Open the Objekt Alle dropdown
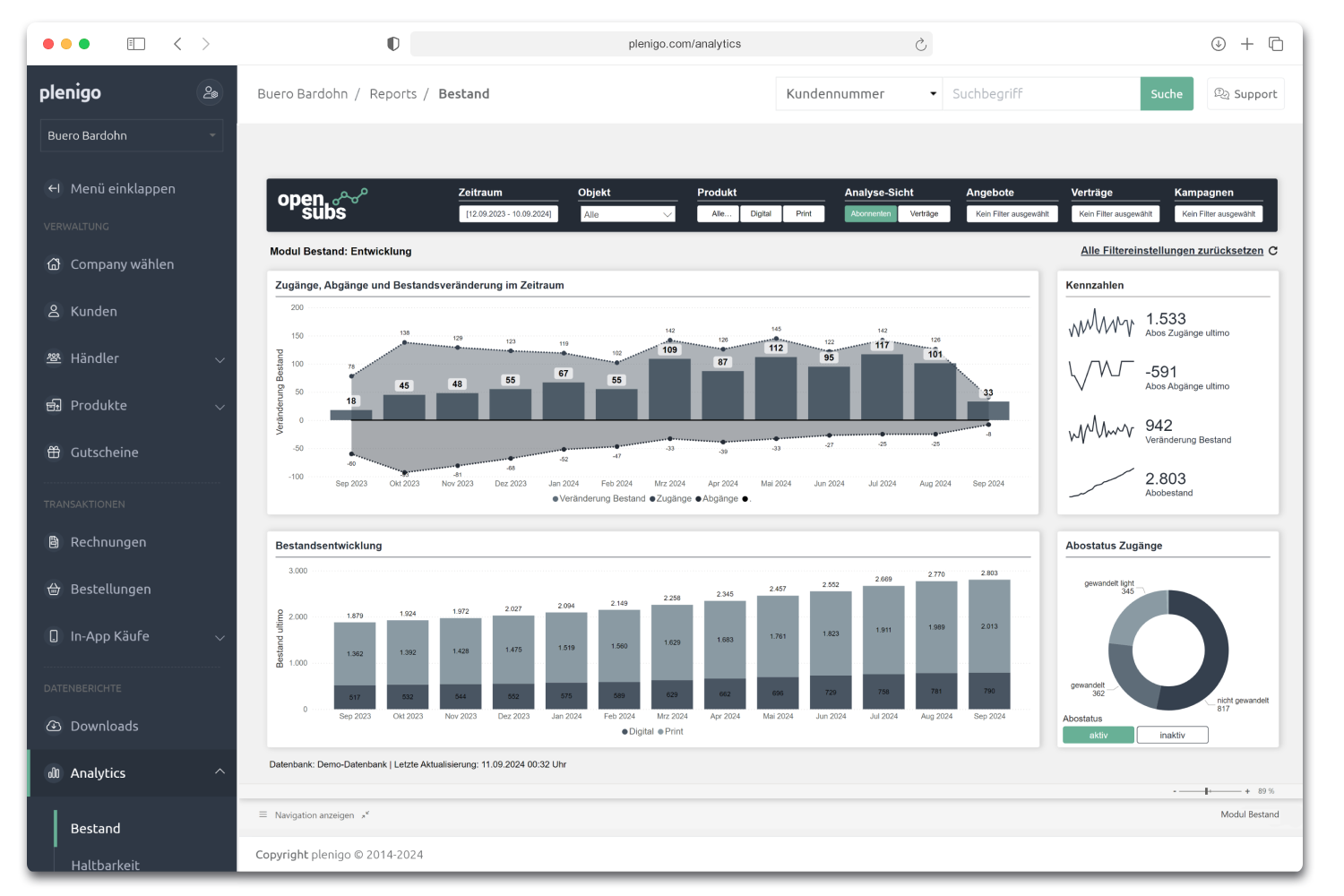This screenshot has height=896, width=1344. pyautogui.click(x=627, y=215)
